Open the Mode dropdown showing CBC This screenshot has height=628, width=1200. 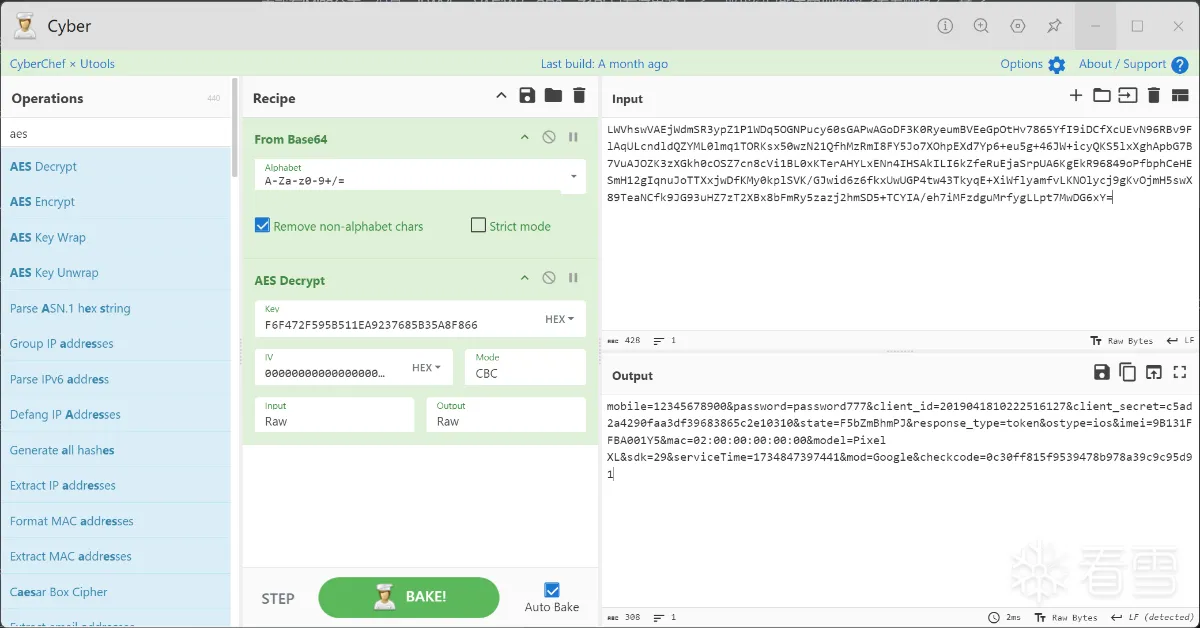tap(525, 367)
